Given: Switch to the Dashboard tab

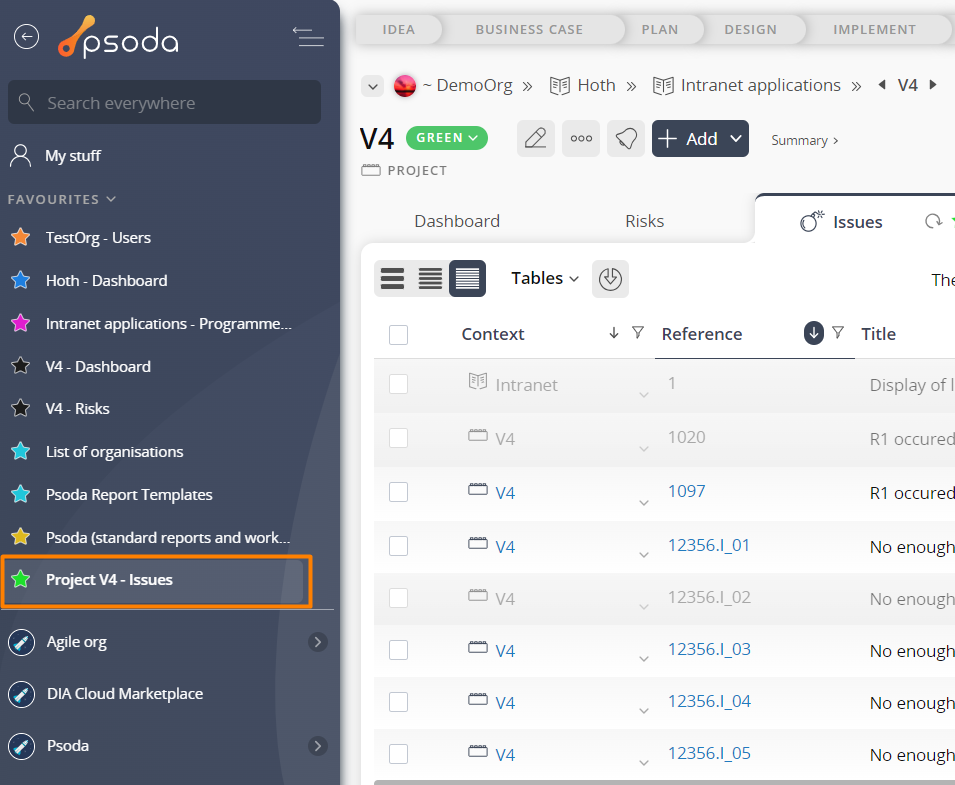Looking at the screenshot, I should (457, 221).
